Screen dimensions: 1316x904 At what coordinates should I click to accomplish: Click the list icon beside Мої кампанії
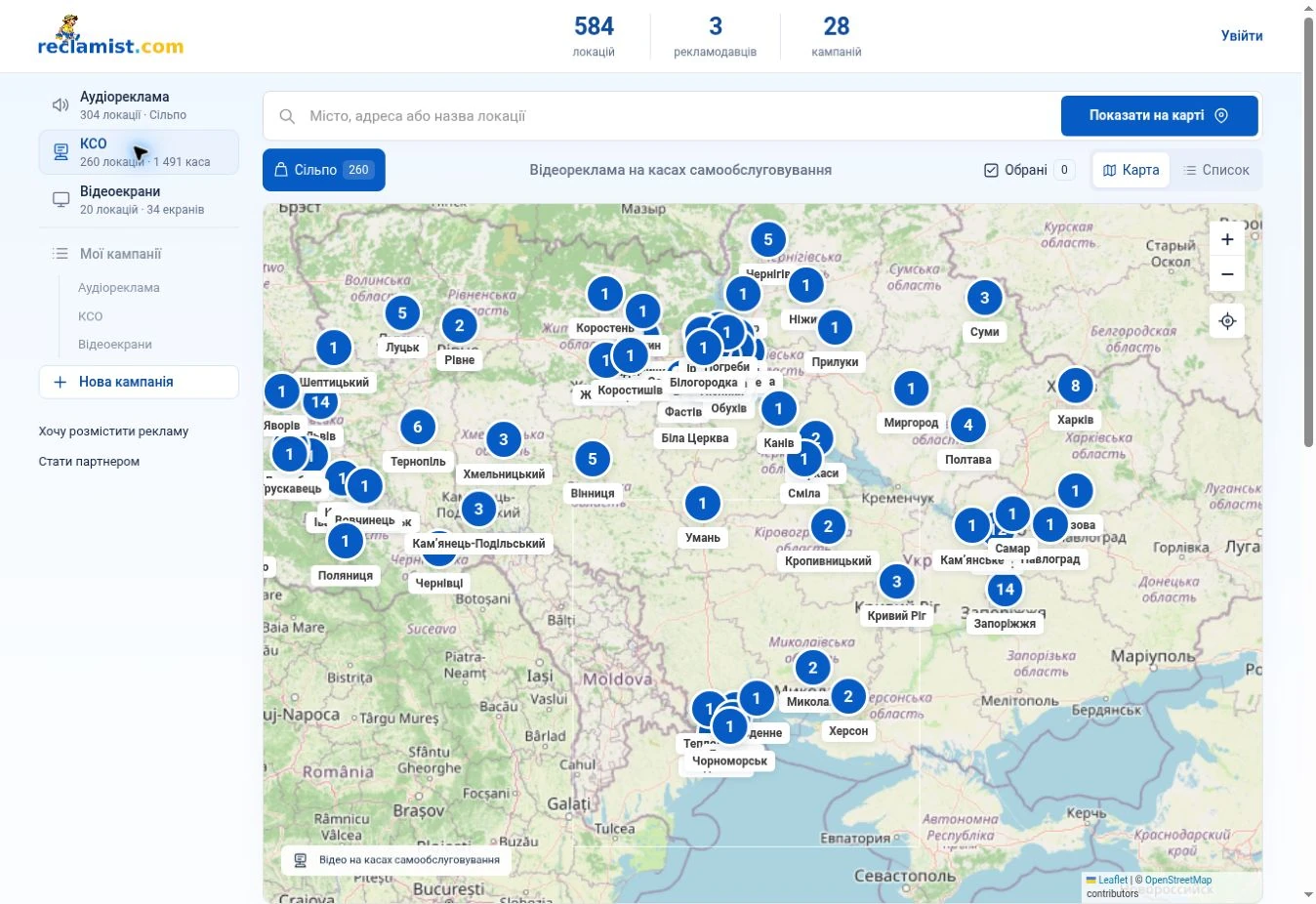[x=61, y=254]
